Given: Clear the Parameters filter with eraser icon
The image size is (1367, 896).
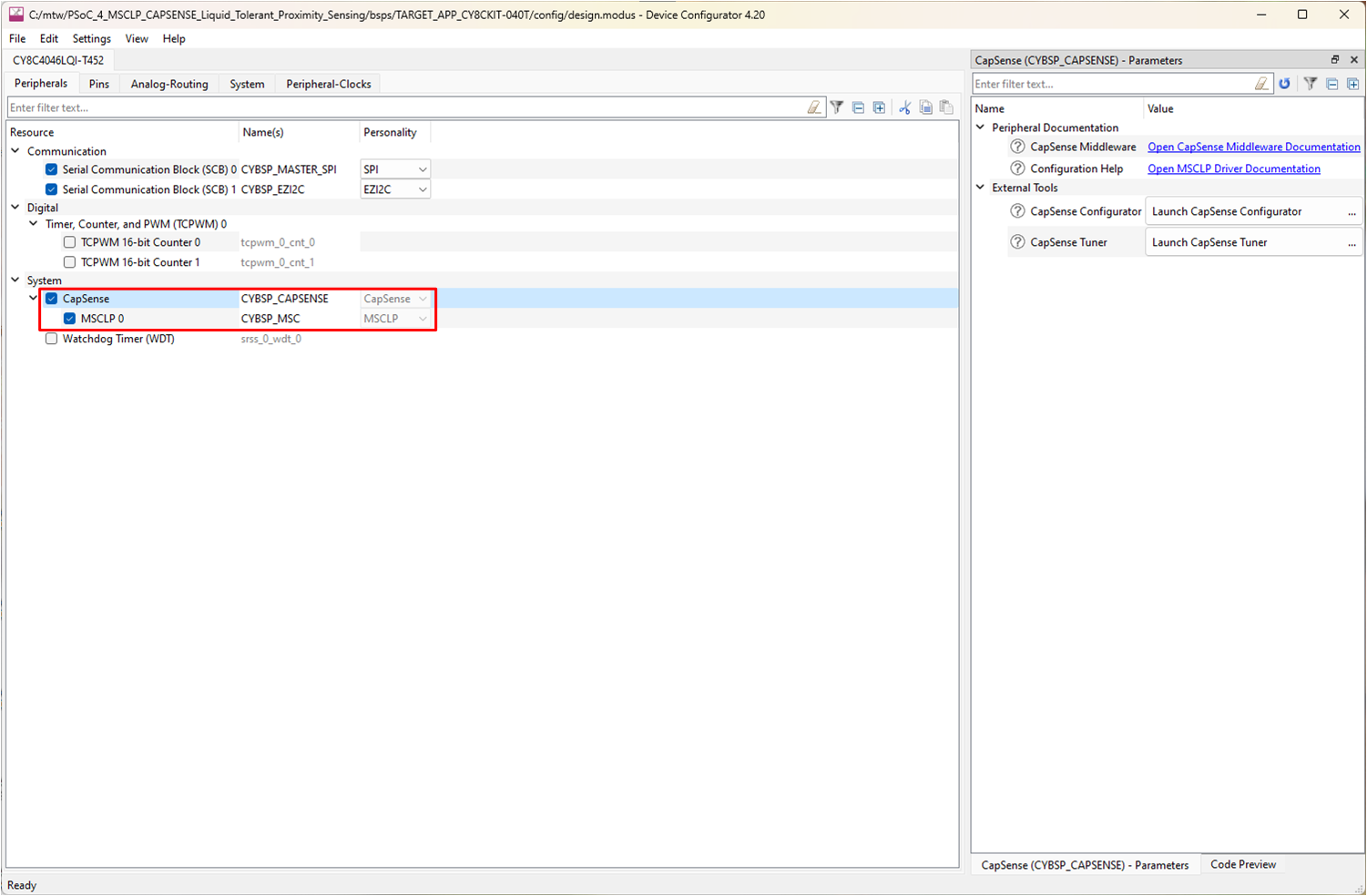Looking at the screenshot, I should pyautogui.click(x=1261, y=84).
